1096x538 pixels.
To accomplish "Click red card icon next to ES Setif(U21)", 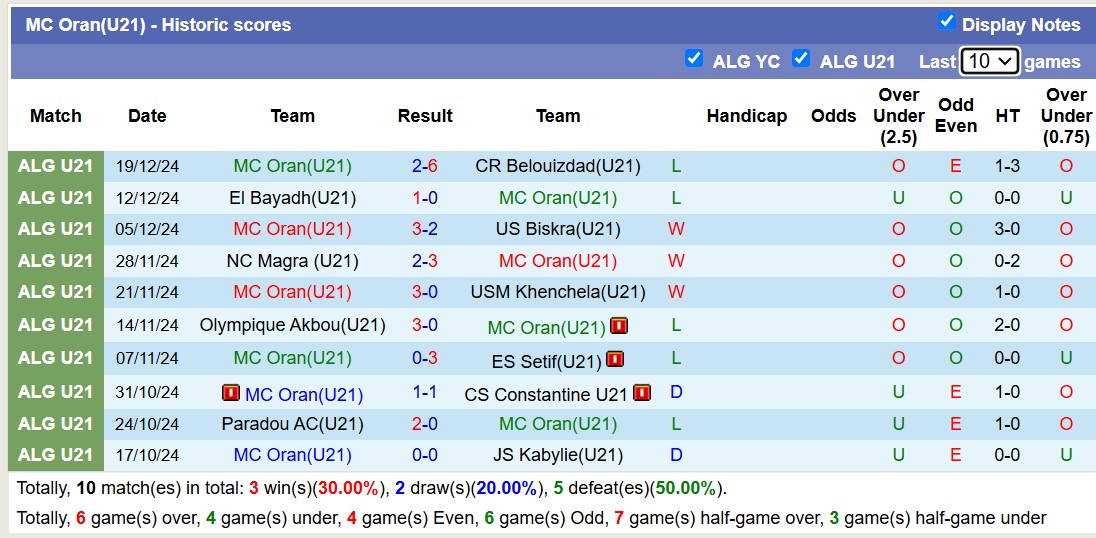I will (x=615, y=359).
